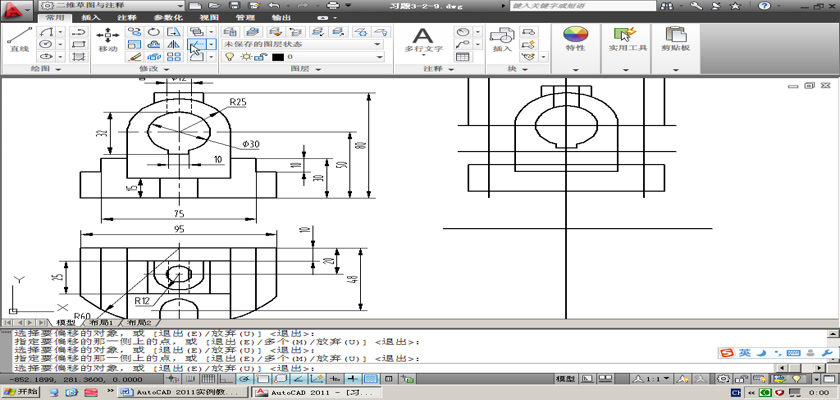Screen dimensions: 840x400
Task: Select the Hatch drawing tool
Action: [x=79, y=56]
